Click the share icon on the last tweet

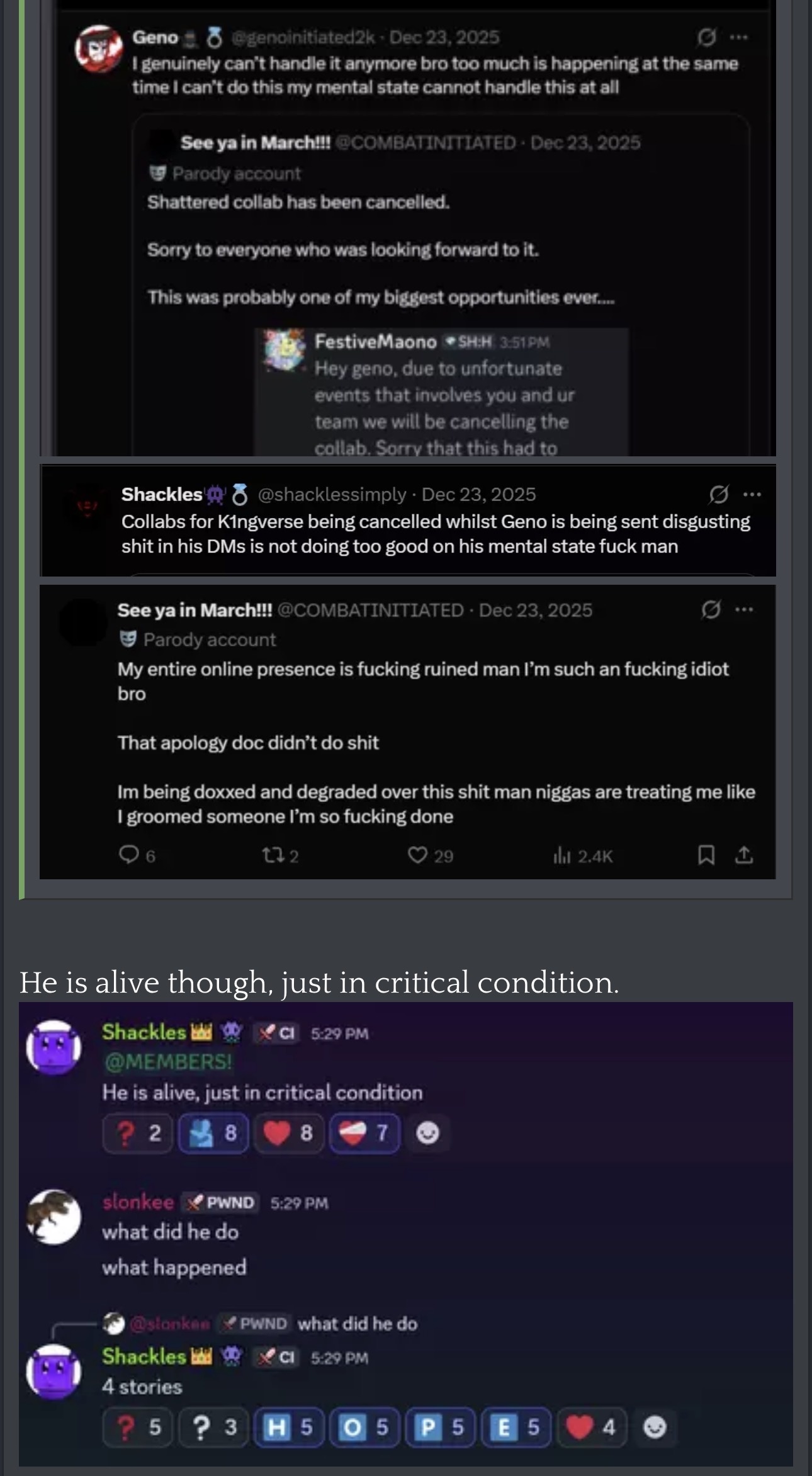click(x=744, y=855)
